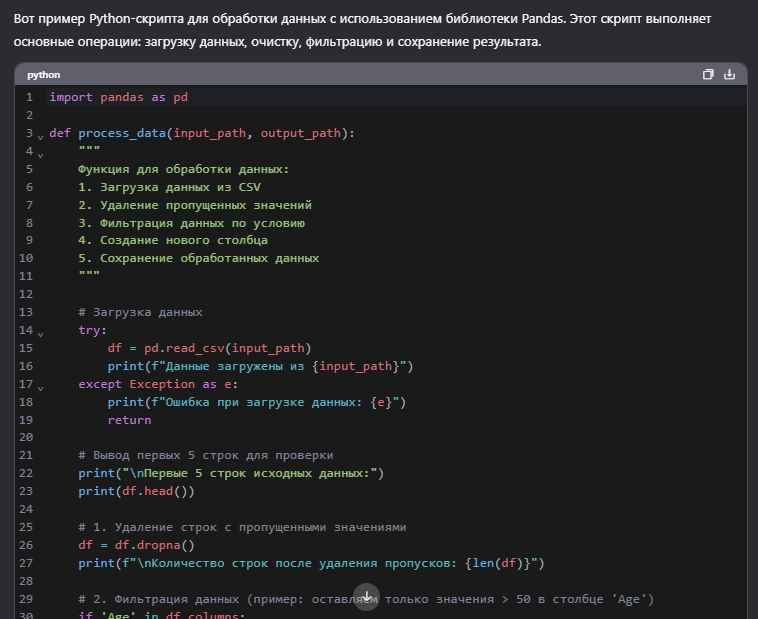Click 'df = pd.read_csv(input_path)' line
This screenshot has width=758, height=619.
[209, 348]
